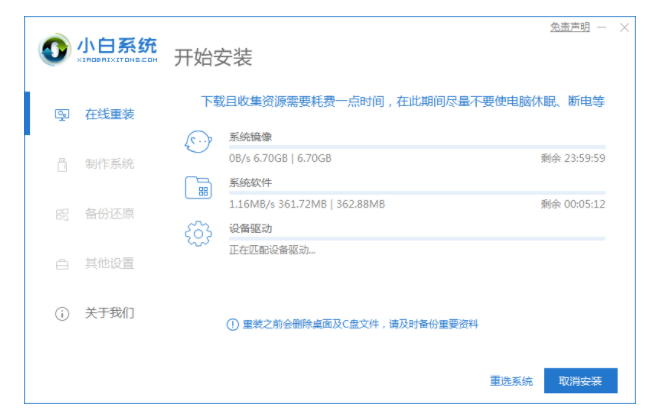The height and width of the screenshot is (420, 648).
Task: Click the 在线重装 monitor icon in sidebar
Action: (62, 114)
